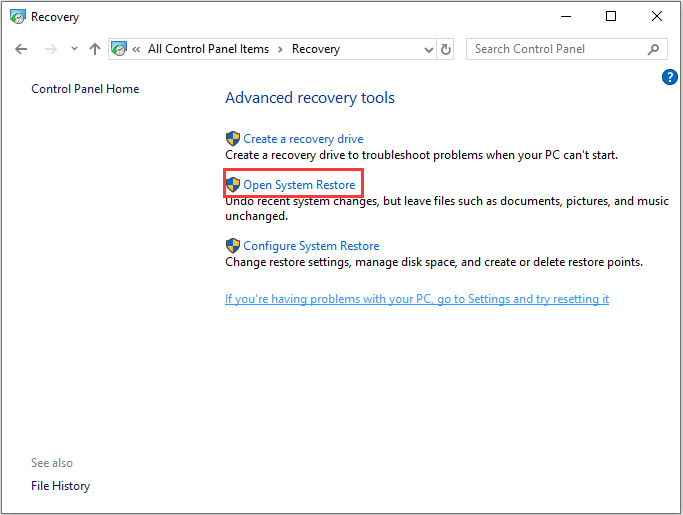Click the double chevron in address bar

pos(136,49)
